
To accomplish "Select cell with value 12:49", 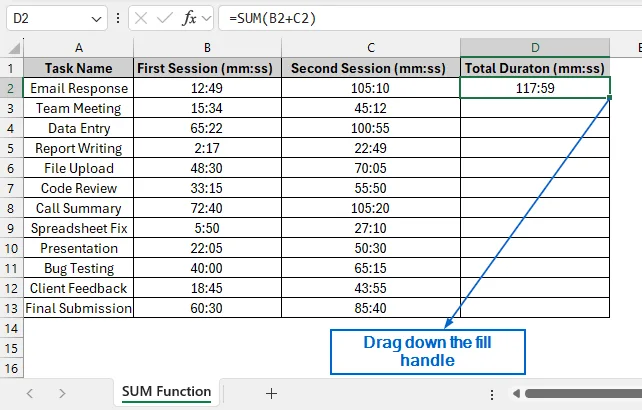I will [x=208, y=88].
